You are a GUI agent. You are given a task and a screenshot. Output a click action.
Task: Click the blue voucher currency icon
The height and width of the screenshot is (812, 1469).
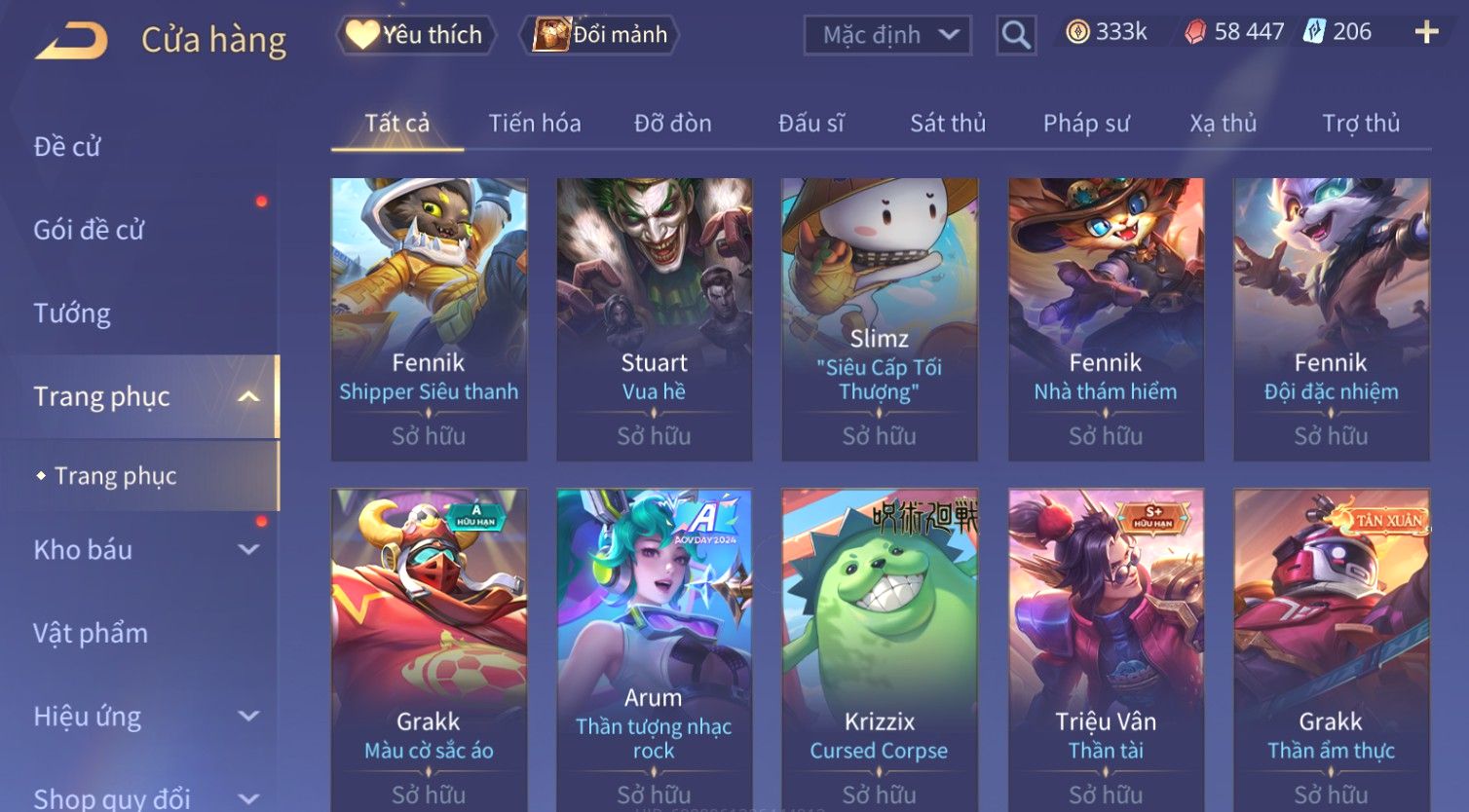coord(1314,32)
